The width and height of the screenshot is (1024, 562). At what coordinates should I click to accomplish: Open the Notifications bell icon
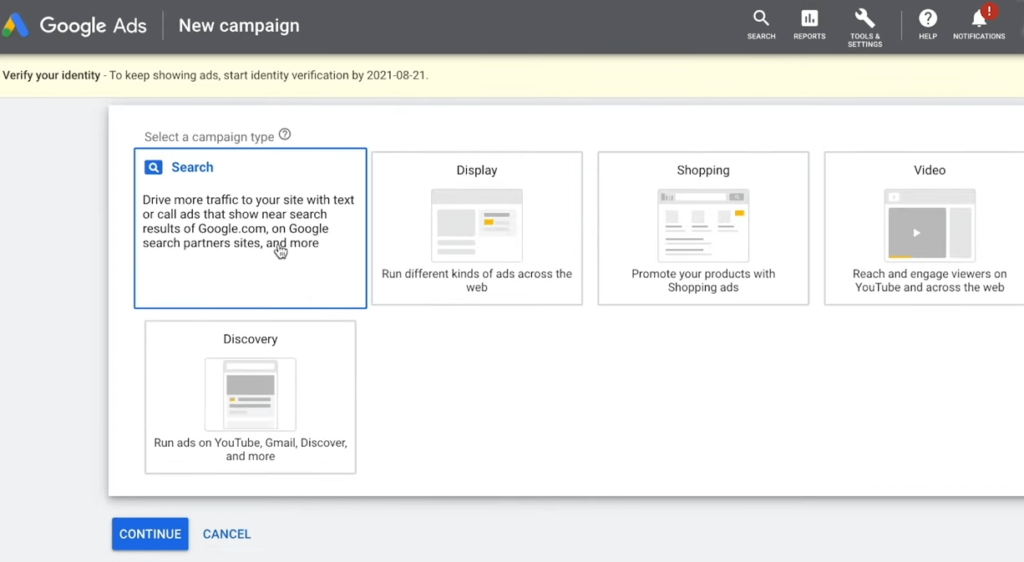click(x=978, y=19)
